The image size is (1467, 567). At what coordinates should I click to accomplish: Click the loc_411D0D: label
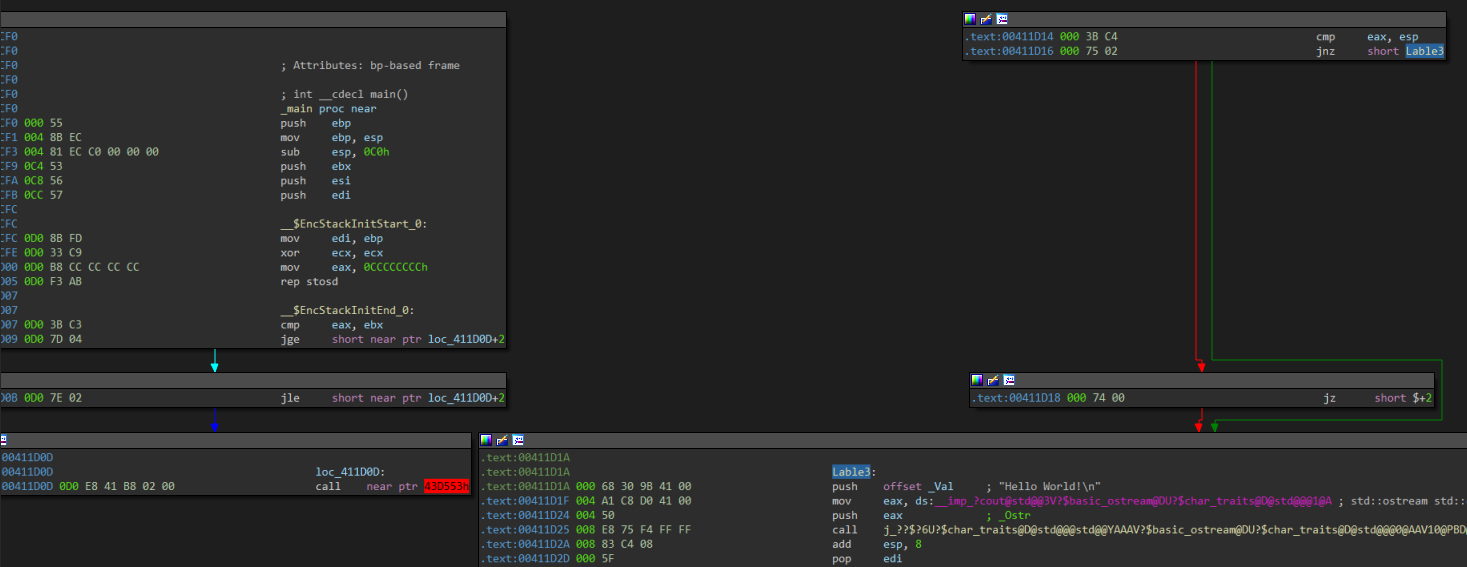point(351,472)
